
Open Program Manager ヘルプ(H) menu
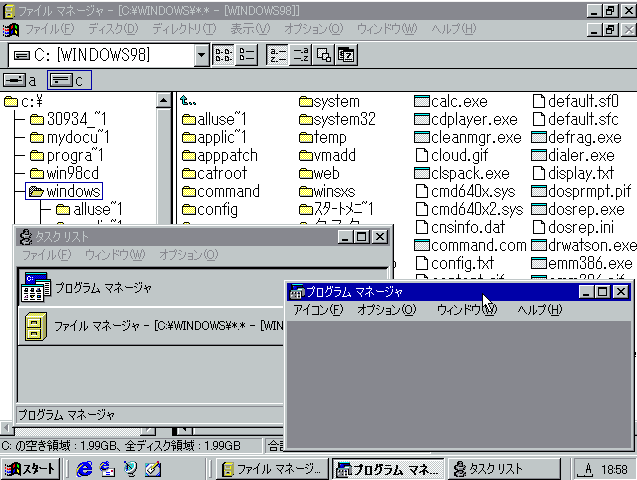(540, 310)
